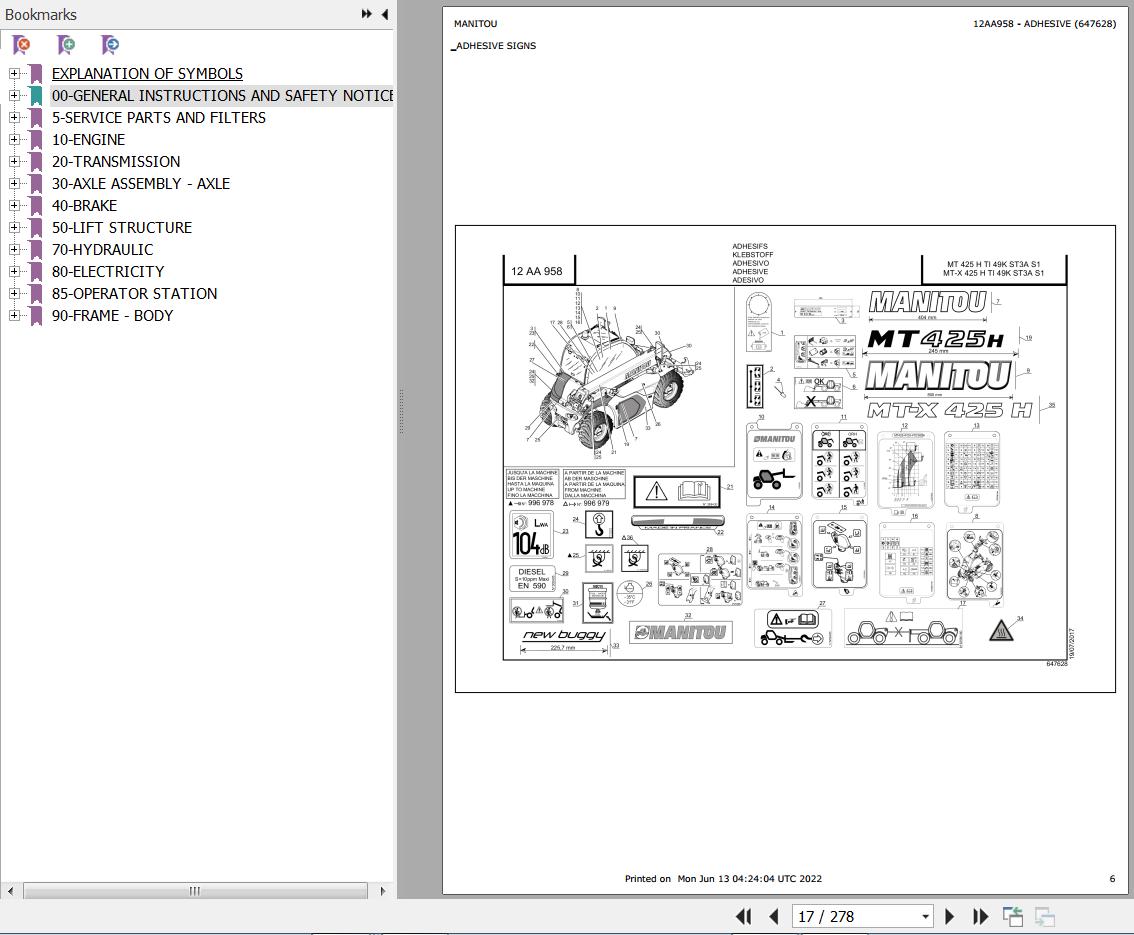This screenshot has height=935, width=1134.
Task: Expand the EXPLANATION OF SYMBOLS bookmark
Action: click(14, 73)
